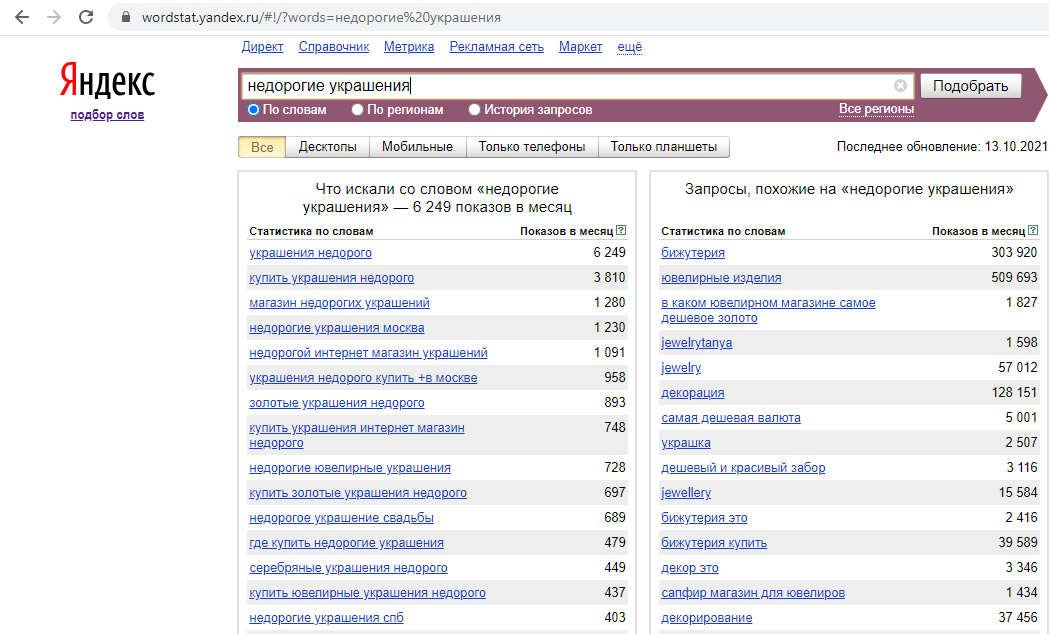Open the similar query 'ювелирные изделия'
Image resolution: width=1049 pixels, height=634 pixels.
[721, 278]
